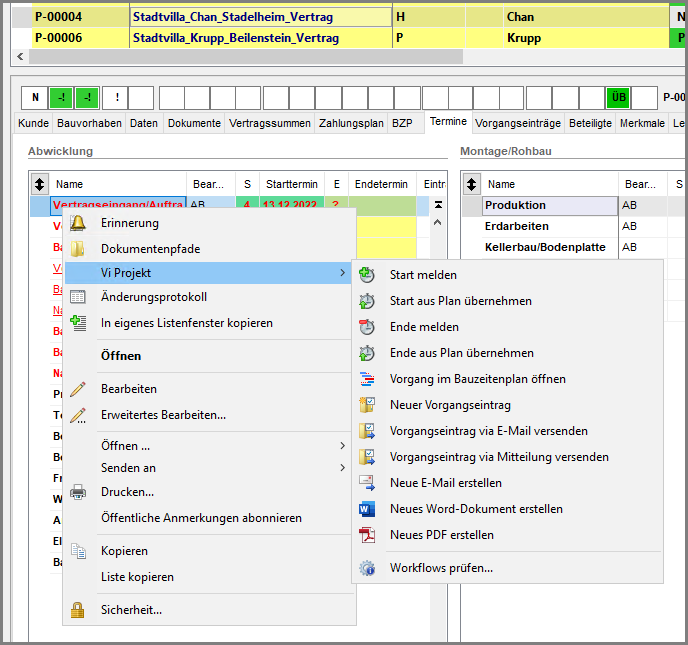
Task: Click the sort arrows icon in Abwicklung list
Action: (39, 184)
